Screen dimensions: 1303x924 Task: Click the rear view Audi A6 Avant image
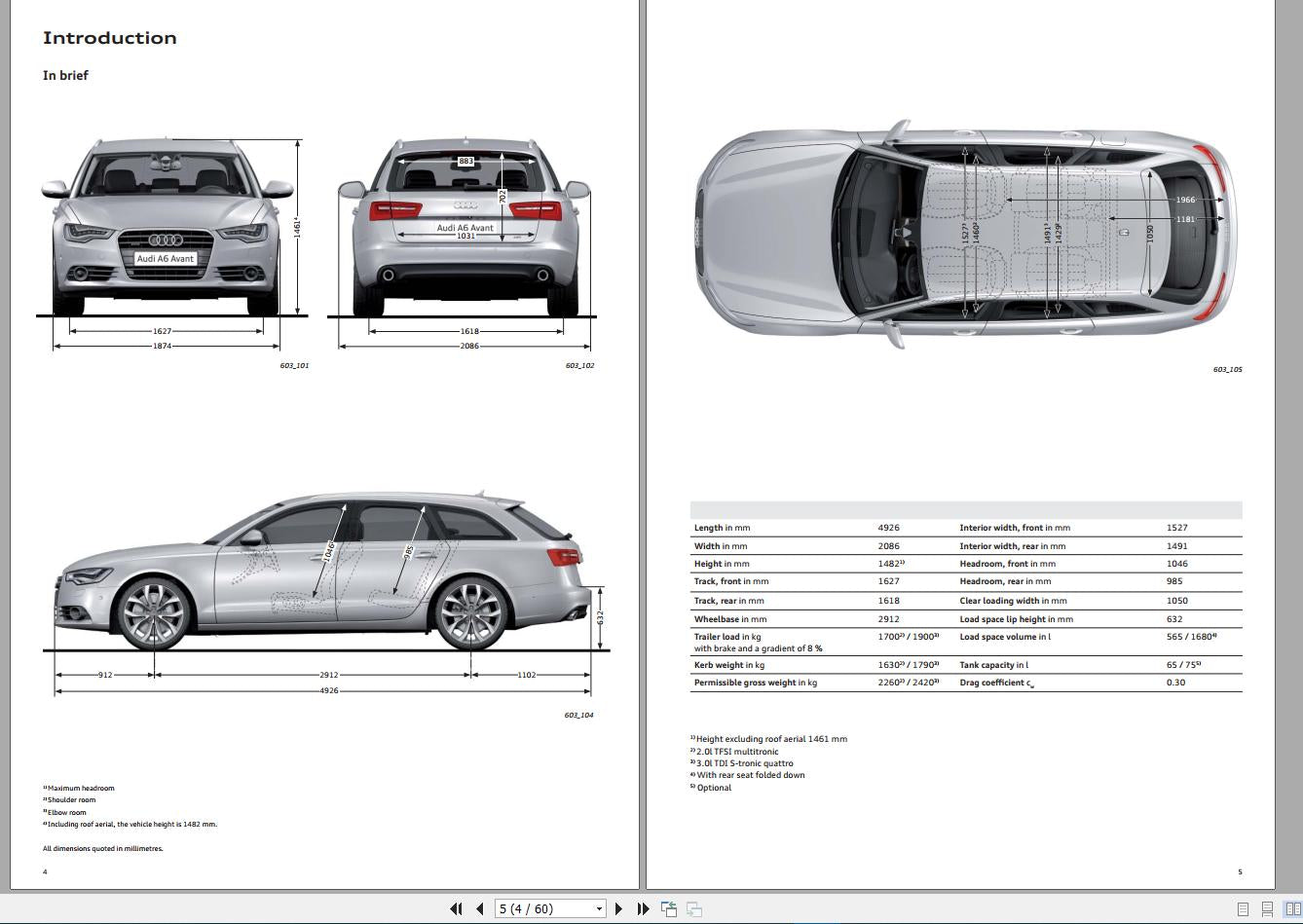[465, 228]
